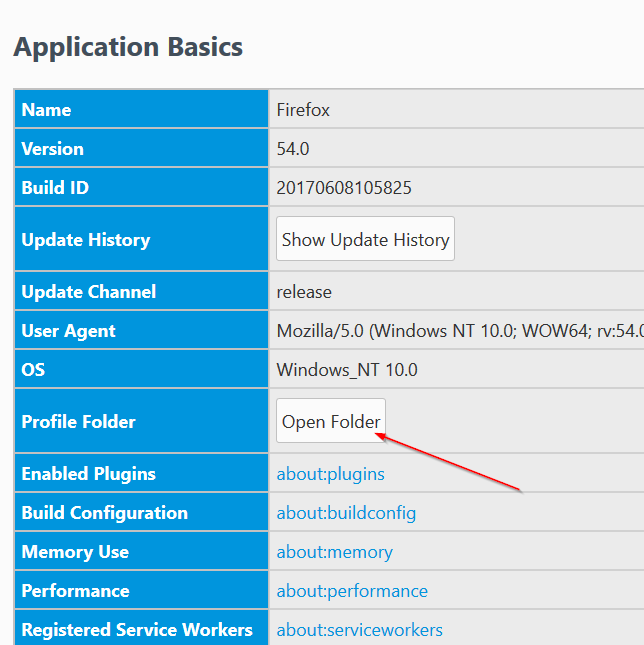Click the Memory Use row label
Image resolution: width=644 pixels, height=645 pixels.
point(75,552)
